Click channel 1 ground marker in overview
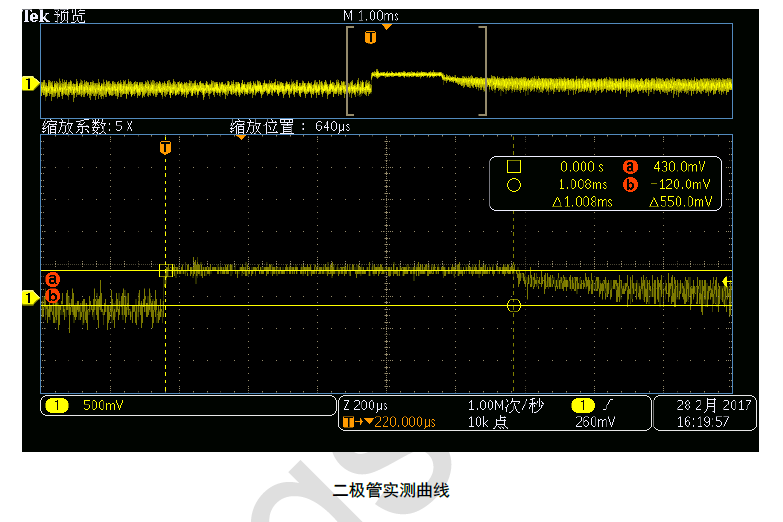Screen dimensions: 783x522 (30, 83)
